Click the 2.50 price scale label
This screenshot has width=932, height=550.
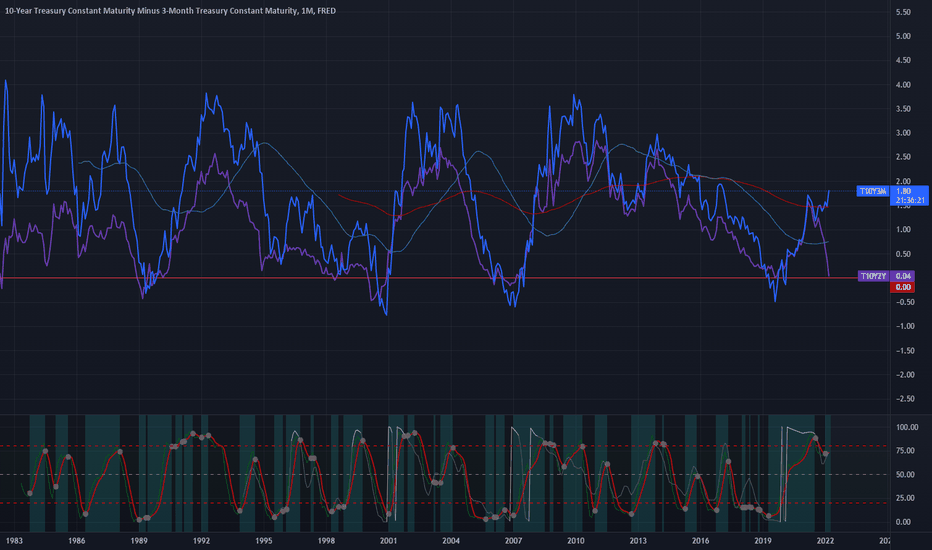903,157
